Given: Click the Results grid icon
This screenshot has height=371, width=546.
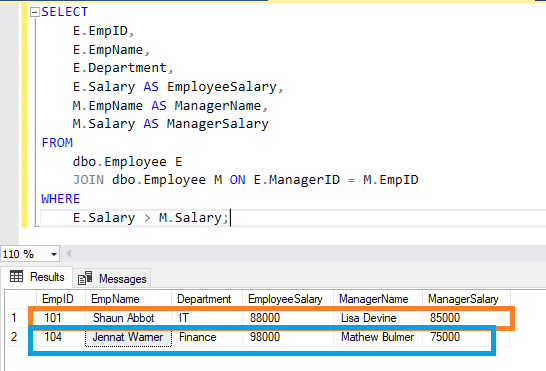Looking at the screenshot, I should pyautogui.click(x=16, y=277).
